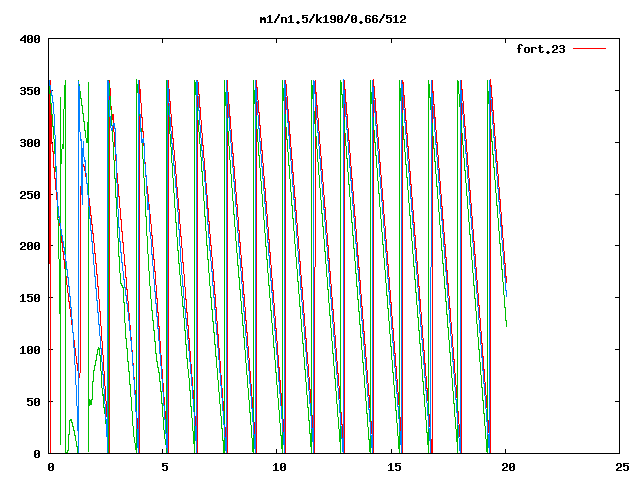Screen dimensions: 640x480
Task: Click y-axis label 100
Action: [30, 350]
